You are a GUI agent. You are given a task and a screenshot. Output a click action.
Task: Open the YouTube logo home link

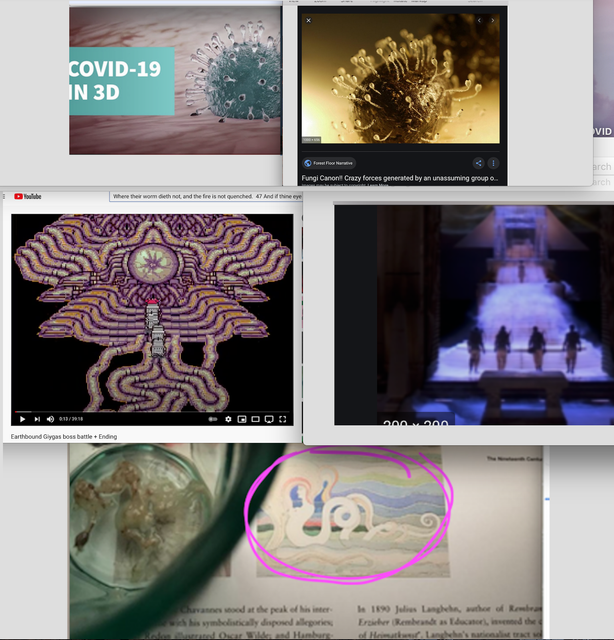pos(28,197)
